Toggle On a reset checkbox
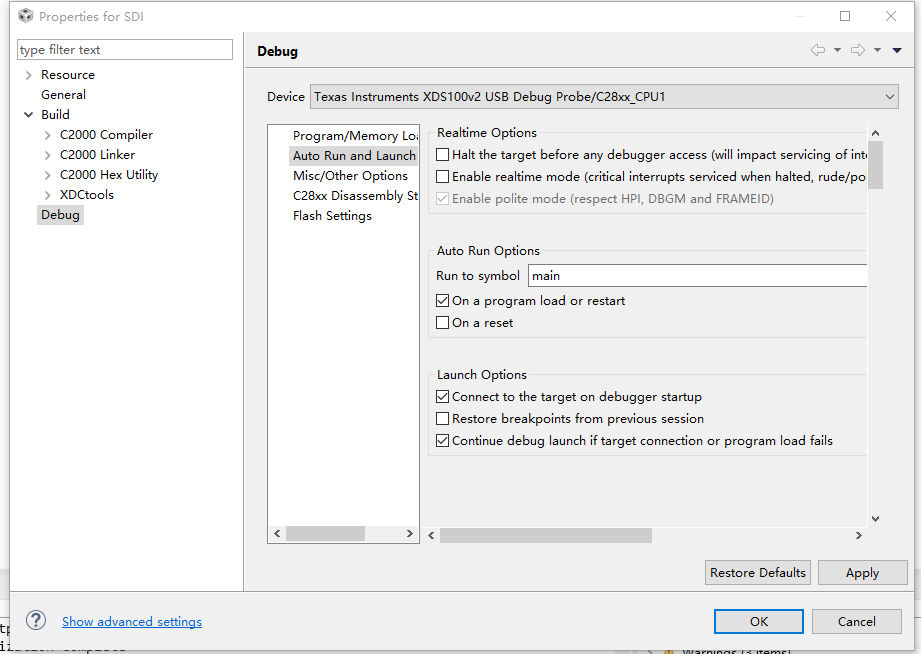This screenshot has height=654, width=921. coord(443,323)
